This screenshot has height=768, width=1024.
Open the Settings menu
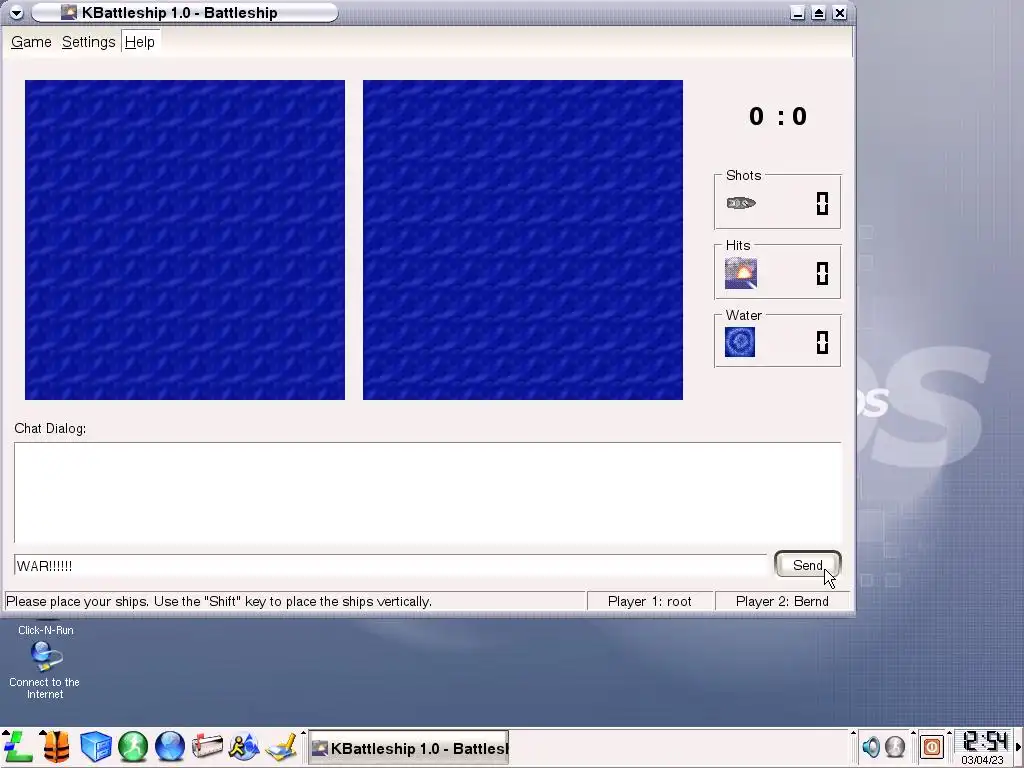pos(88,42)
